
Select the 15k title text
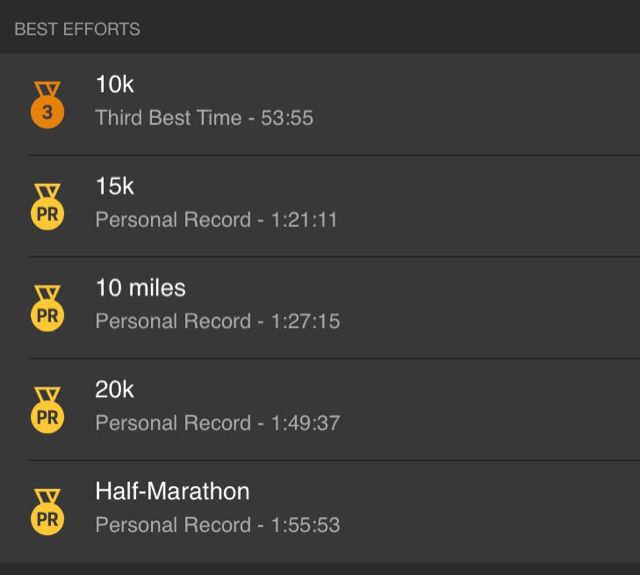click(x=115, y=186)
